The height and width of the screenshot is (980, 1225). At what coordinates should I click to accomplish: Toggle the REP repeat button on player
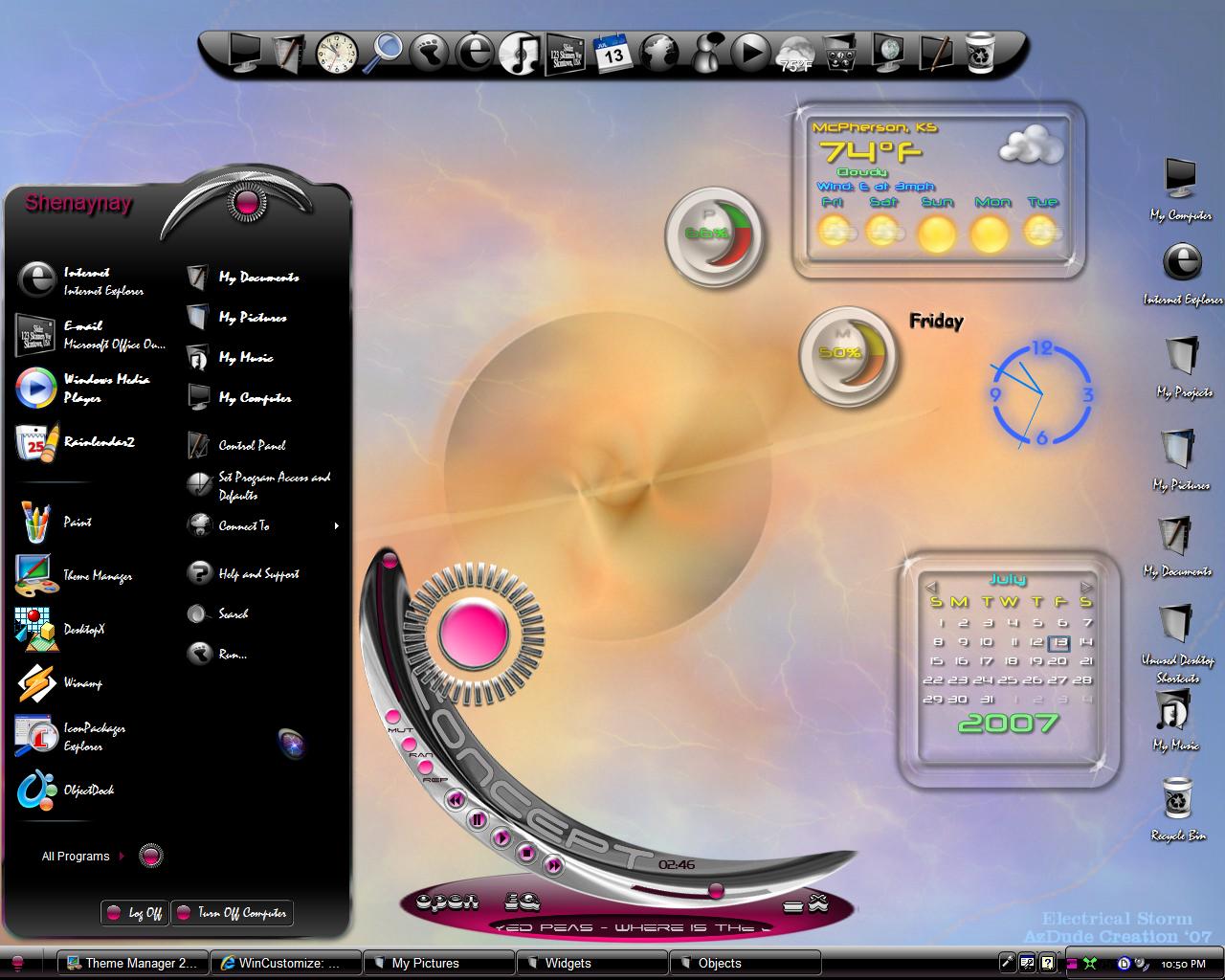click(x=426, y=767)
